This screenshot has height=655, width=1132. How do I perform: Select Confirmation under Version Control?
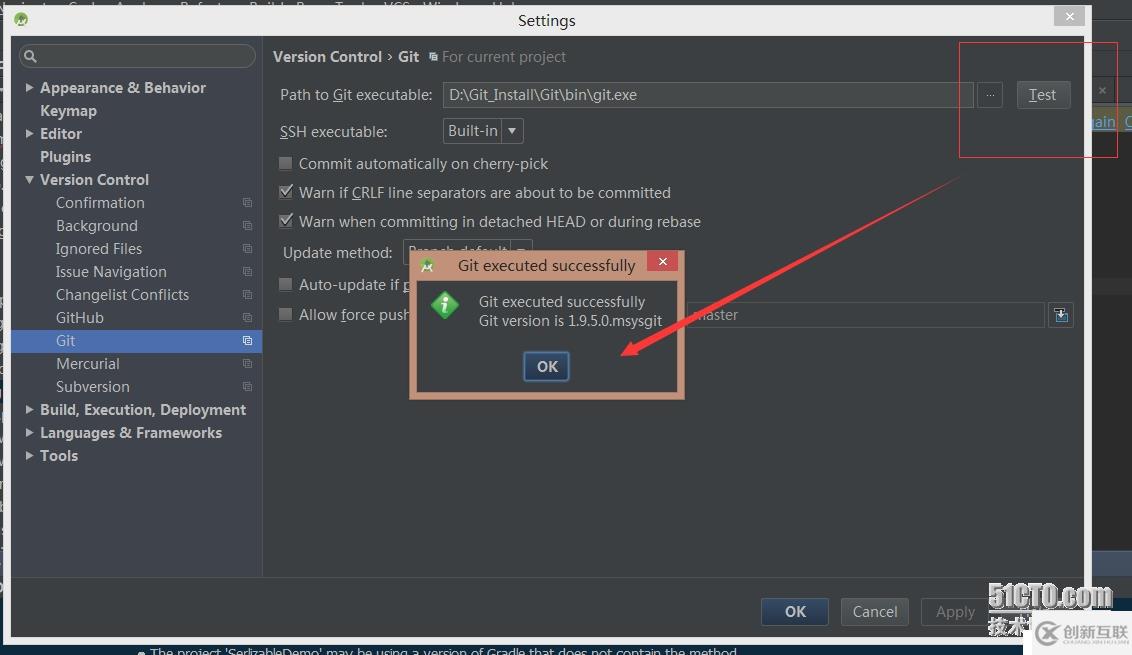pyautogui.click(x=100, y=203)
